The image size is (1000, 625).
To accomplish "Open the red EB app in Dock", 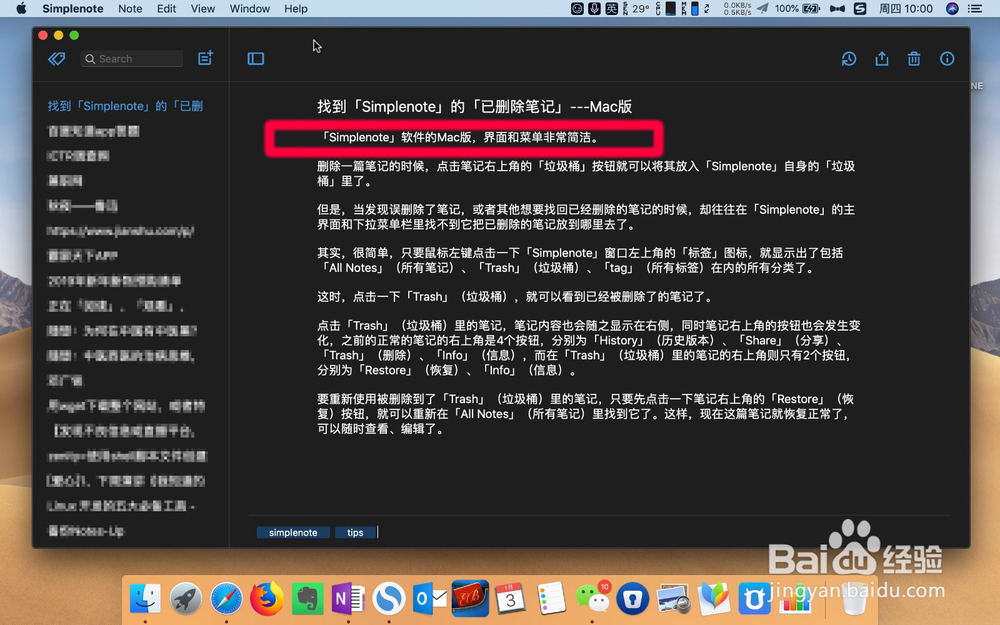I will 470,598.
